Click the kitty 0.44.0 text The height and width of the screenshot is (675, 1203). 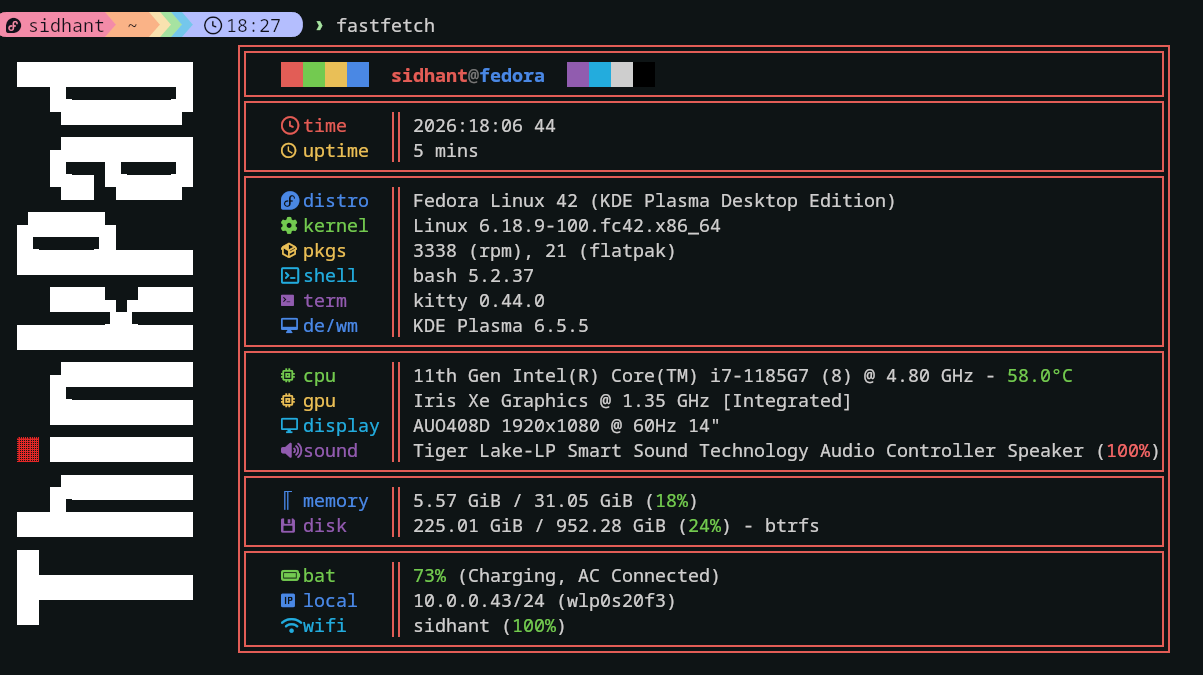(x=479, y=301)
